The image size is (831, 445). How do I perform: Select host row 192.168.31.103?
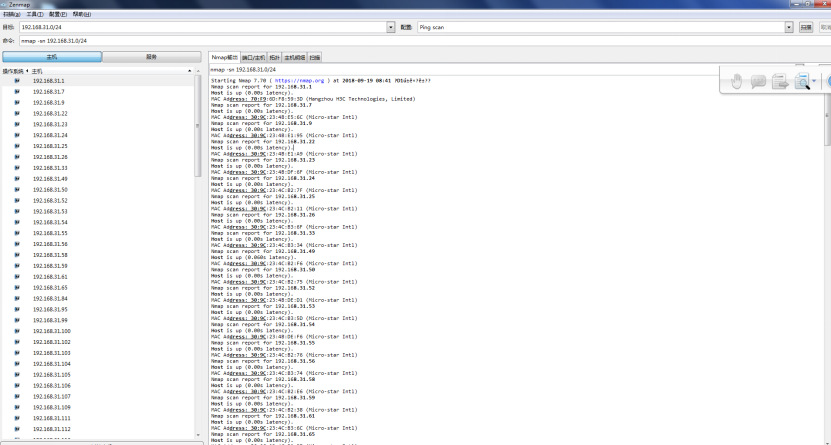[x=98, y=353]
